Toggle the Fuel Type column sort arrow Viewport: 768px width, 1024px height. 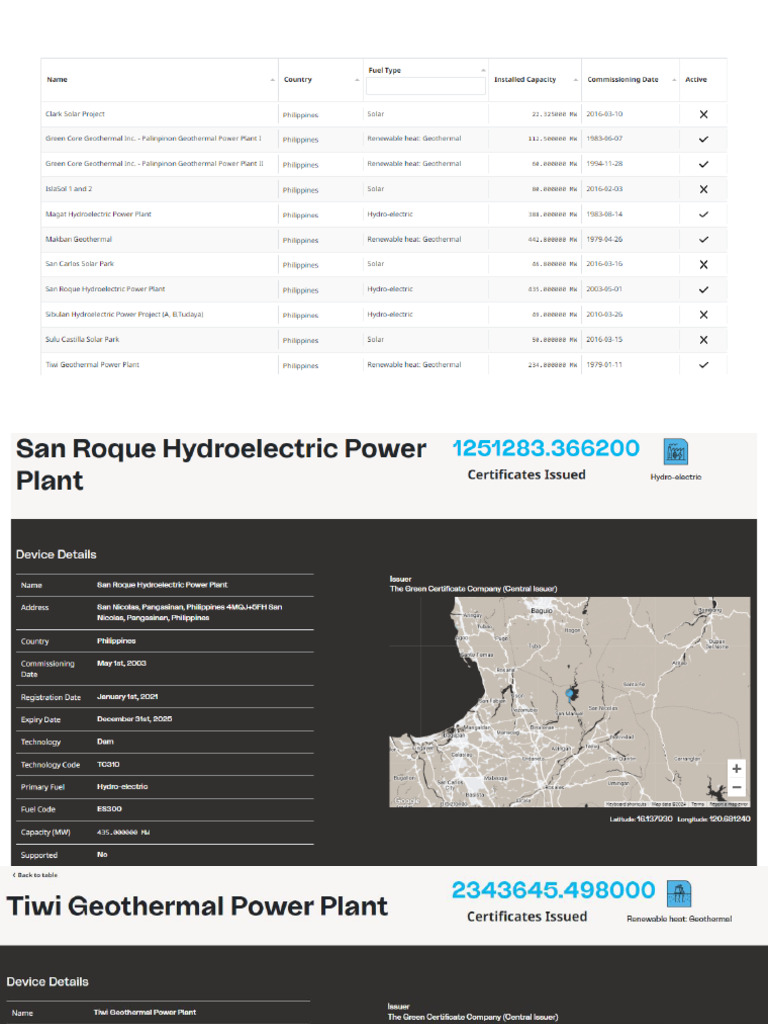pyautogui.click(x=483, y=71)
